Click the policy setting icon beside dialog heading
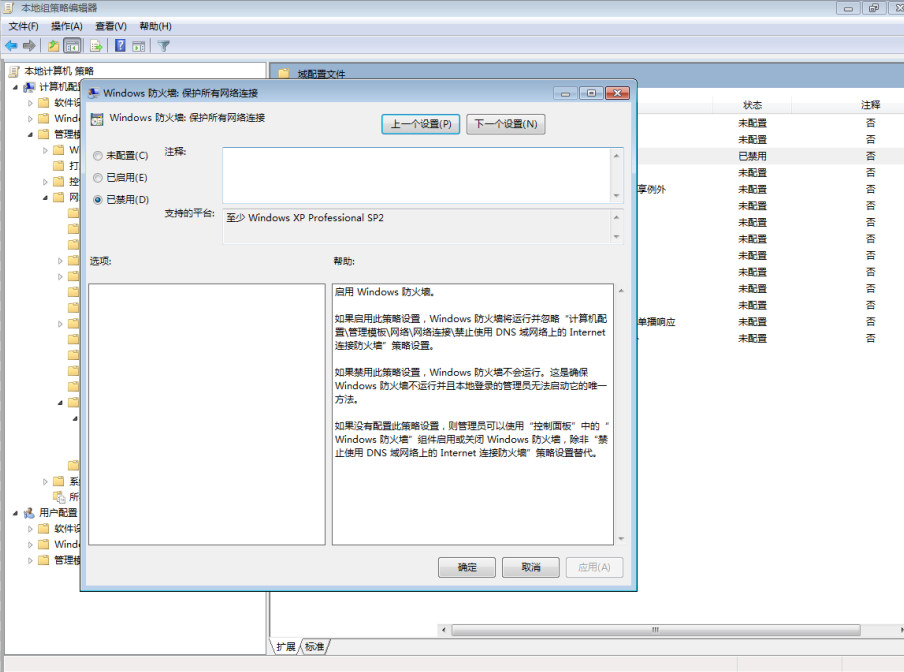Image resolution: width=904 pixels, height=672 pixels. (x=97, y=119)
